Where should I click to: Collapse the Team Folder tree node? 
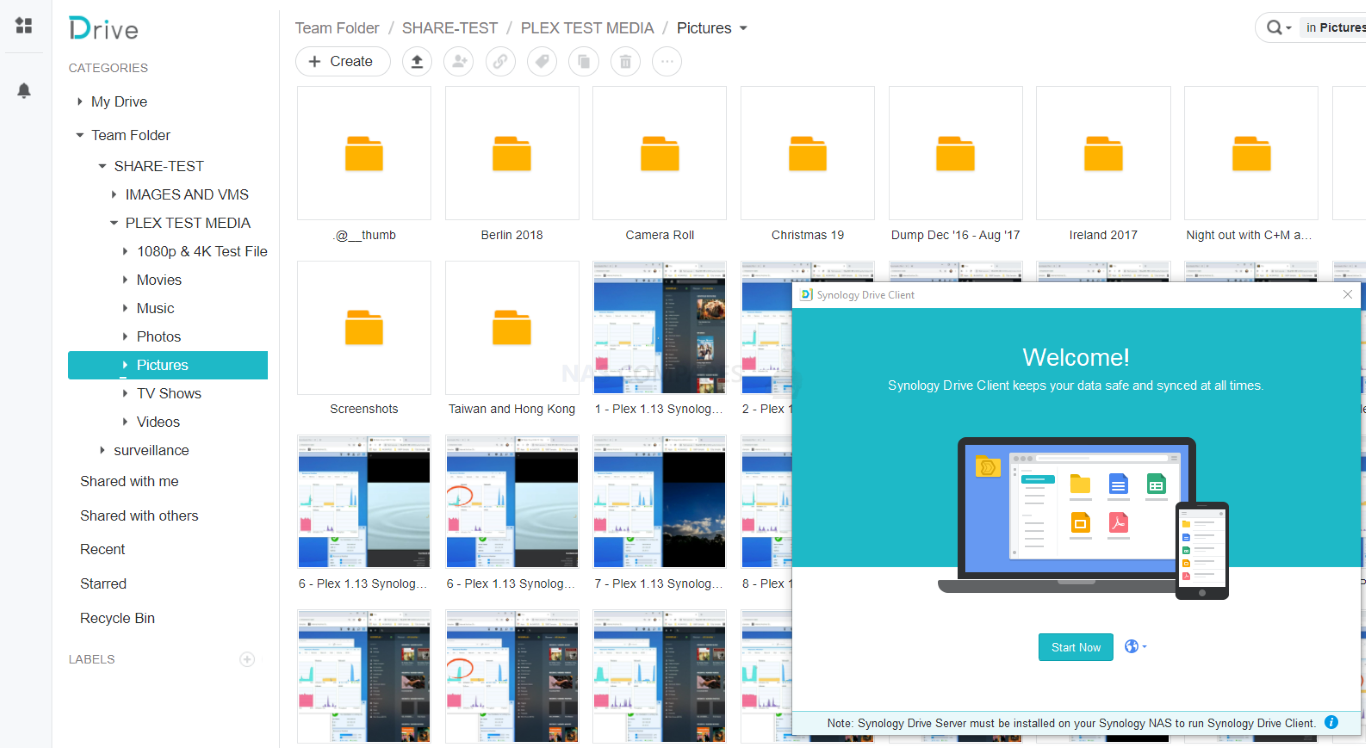point(80,135)
